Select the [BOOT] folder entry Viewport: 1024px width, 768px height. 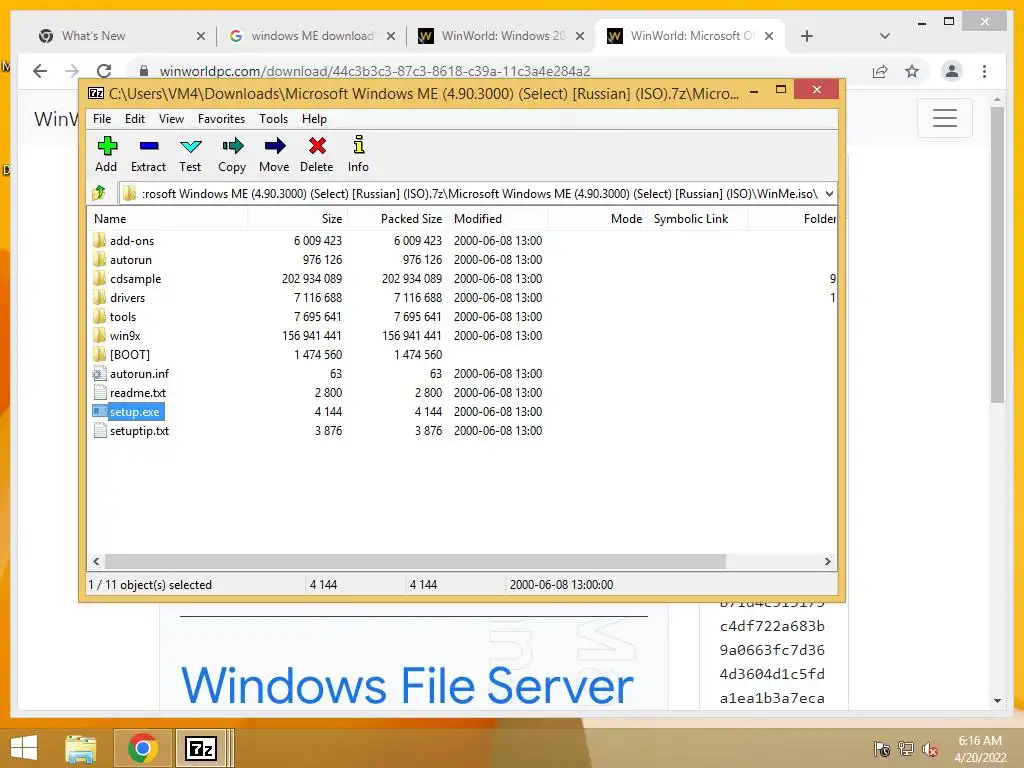click(129, 355)
